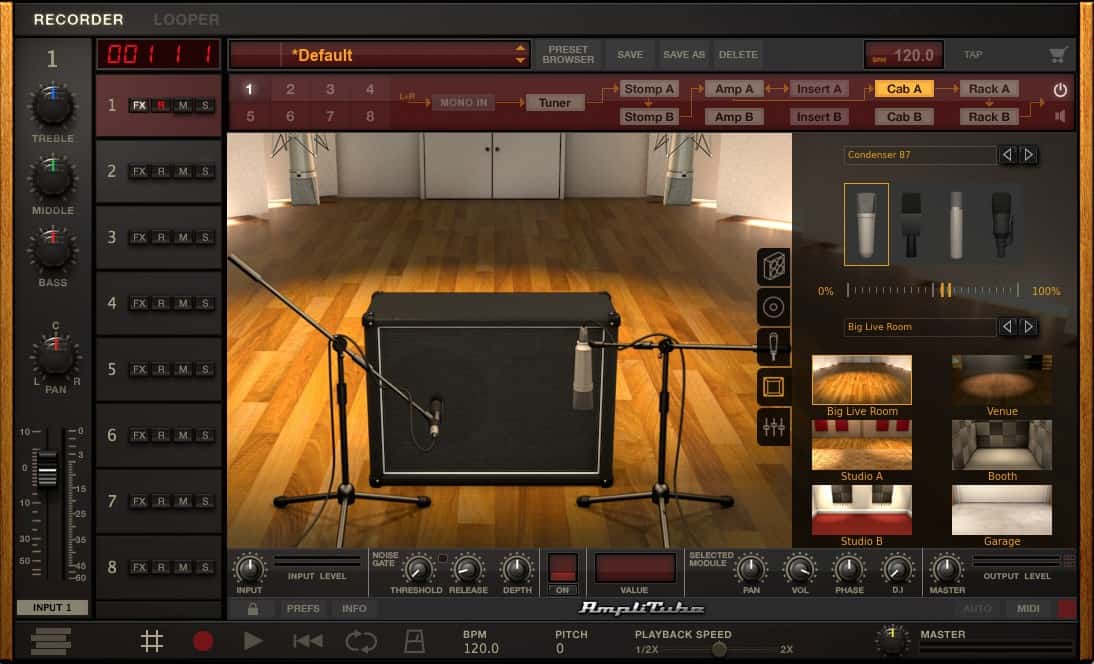
Task: Enable loop playback icon
Action: (361, 641)
